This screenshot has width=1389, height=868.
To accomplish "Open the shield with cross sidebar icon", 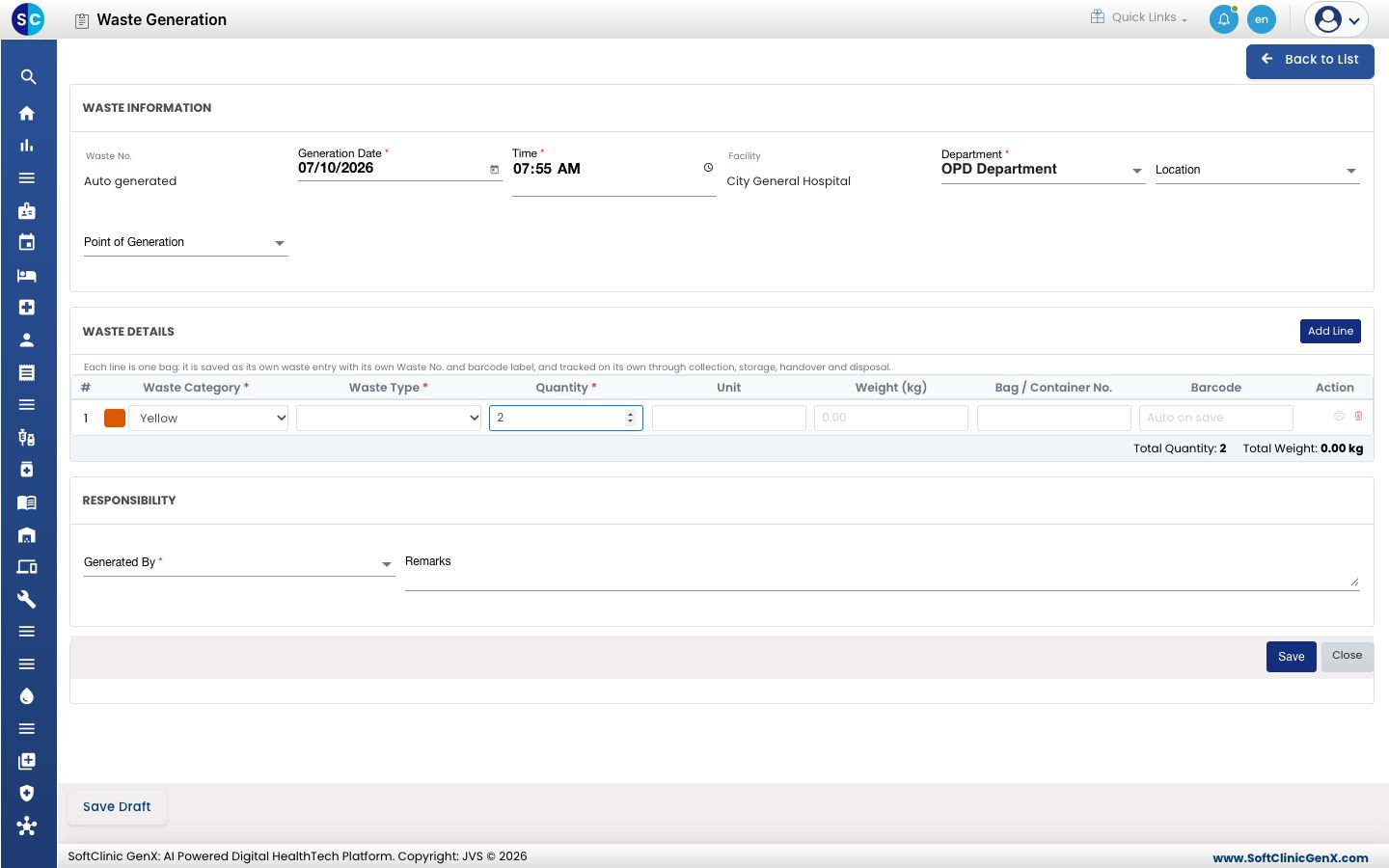I will coord(27,793).
